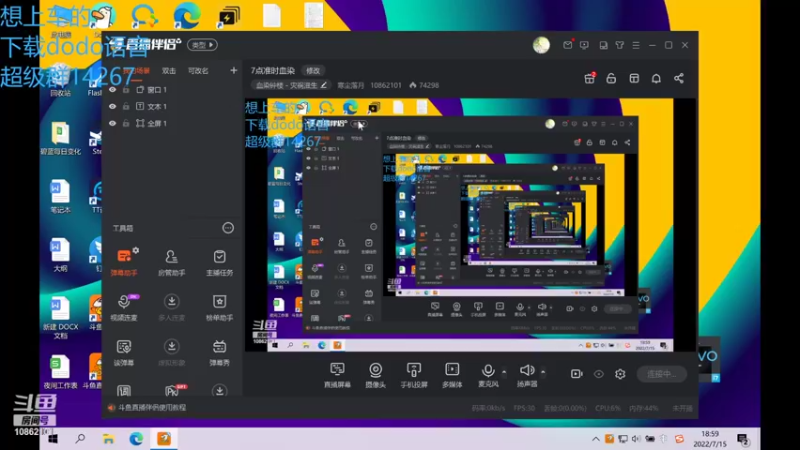Select the first orange scene tab

137,71
